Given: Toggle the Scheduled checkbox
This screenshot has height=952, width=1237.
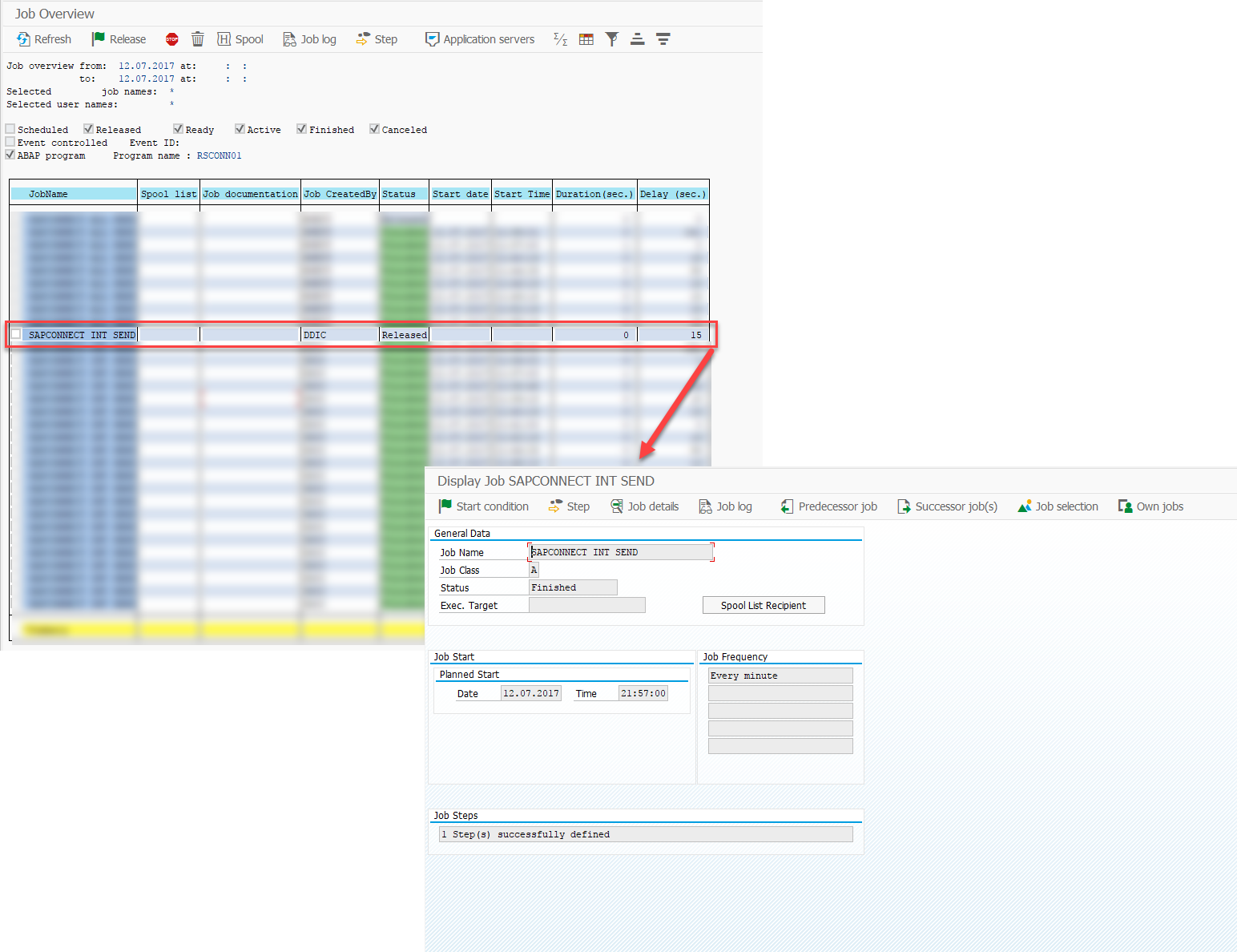Looking at the screenshot, I should (x=10, y=129).
